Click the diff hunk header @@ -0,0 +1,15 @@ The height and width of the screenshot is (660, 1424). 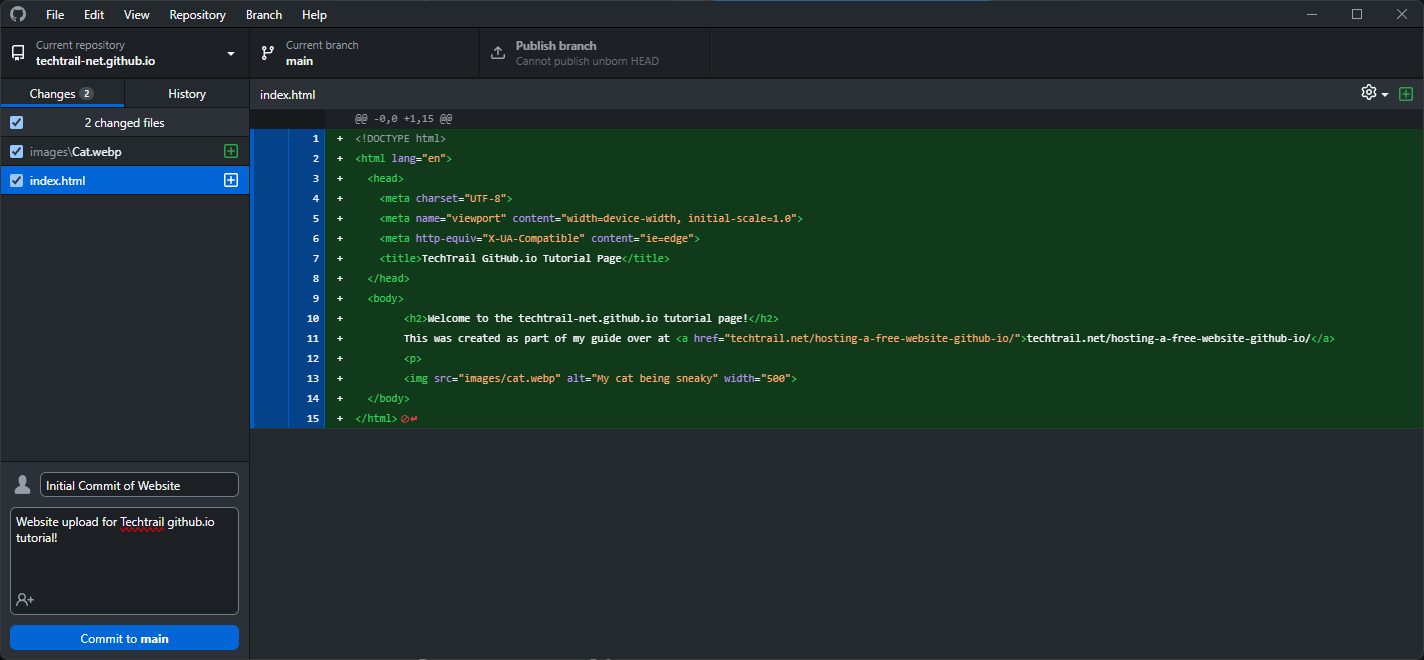(x=403, y=118)
